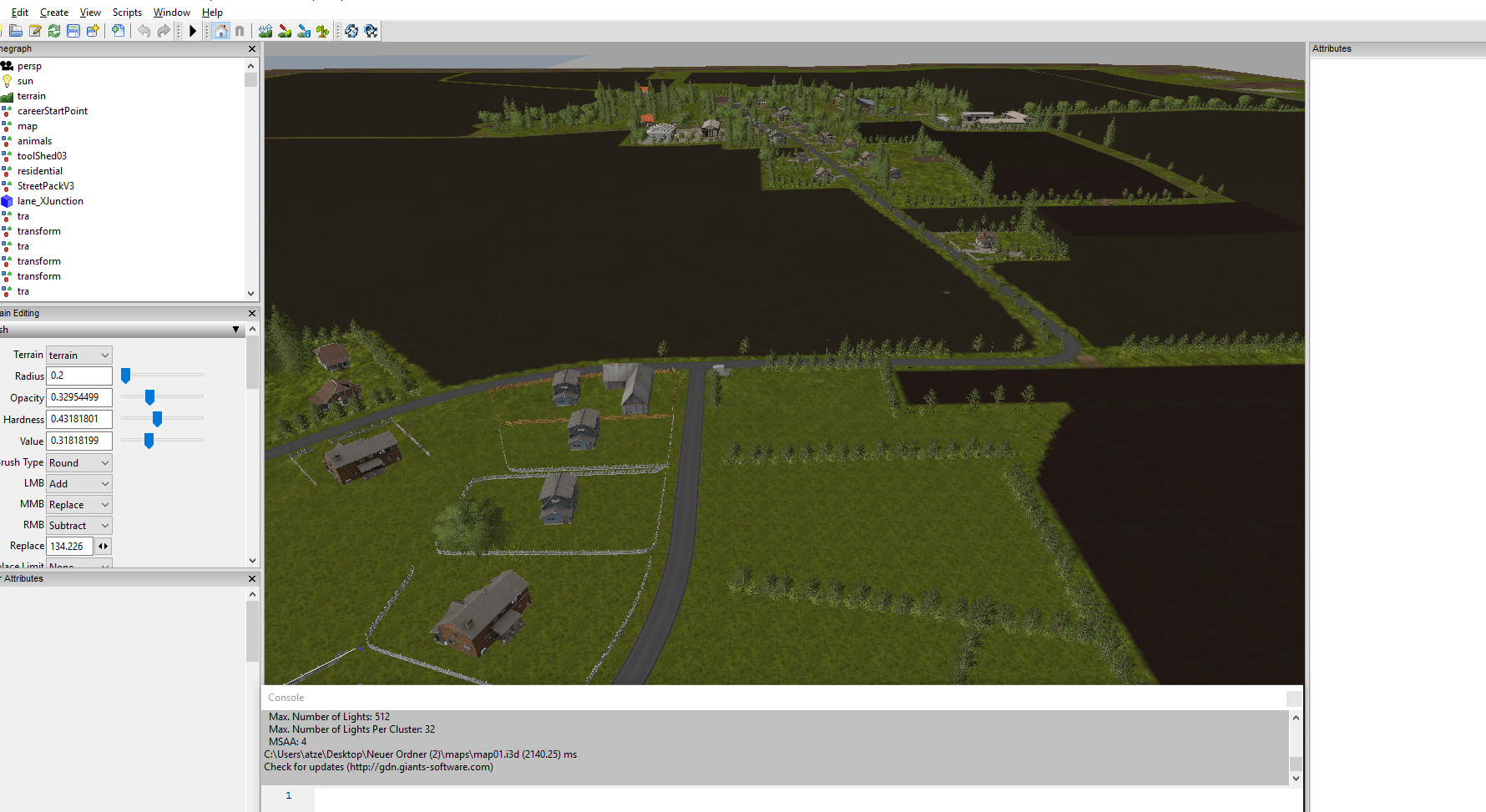Open the Edit menu
Viewport: 1486px width, 812px height.
point(19,13)
